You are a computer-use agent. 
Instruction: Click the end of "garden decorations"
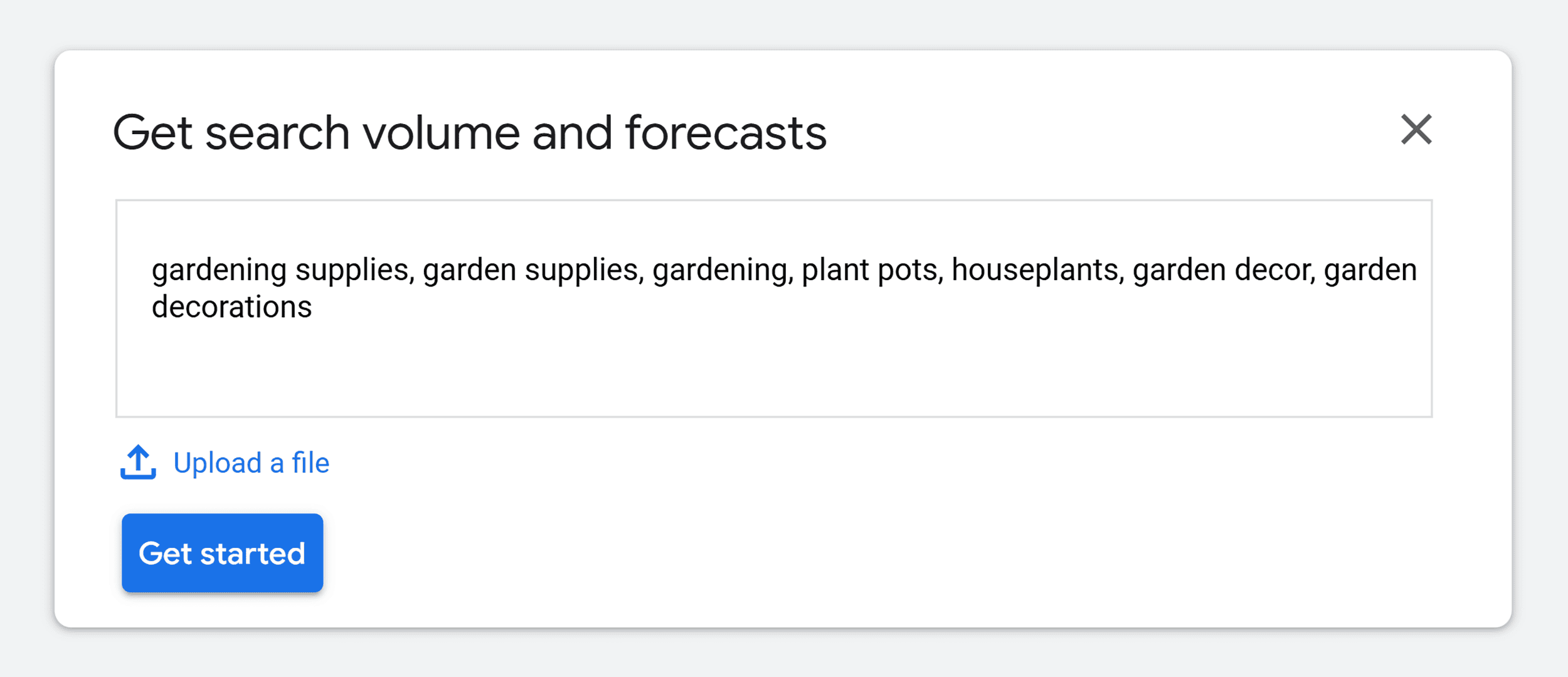pyautogui.click(x=314, y=307)
